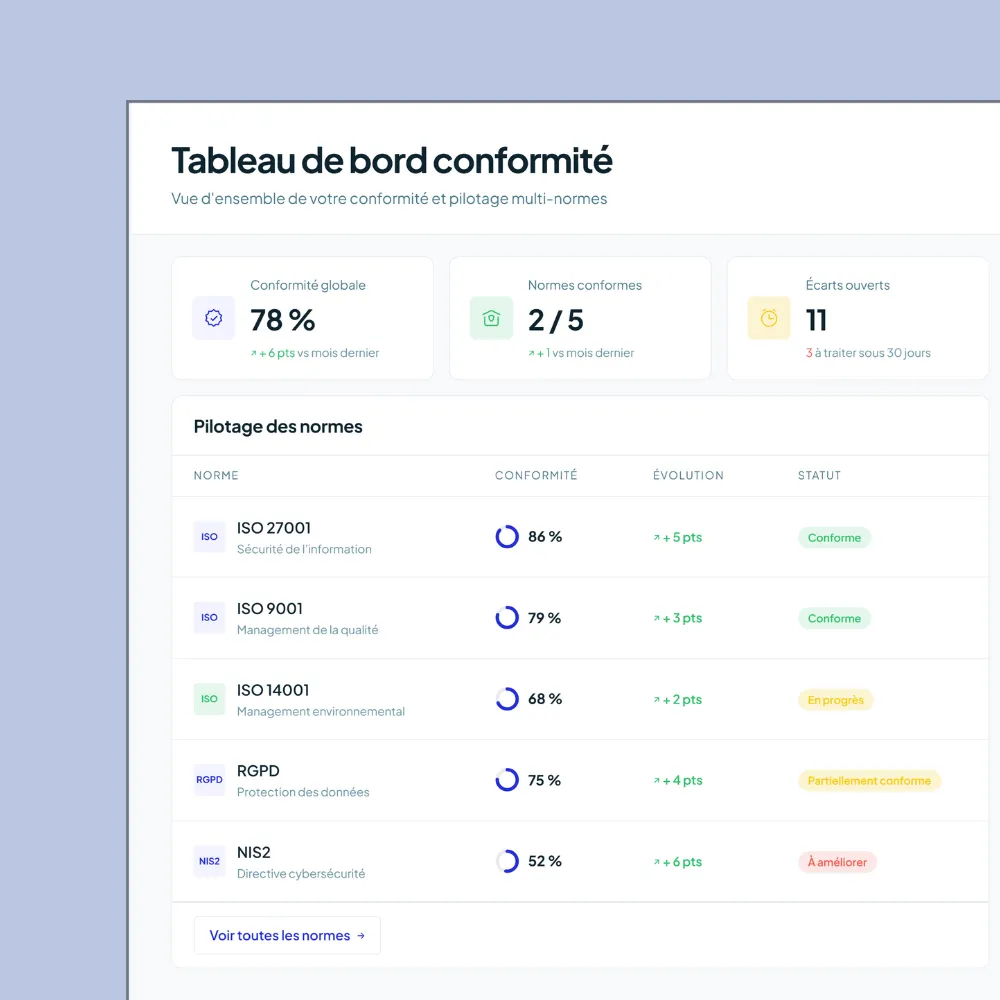Select the green ISO badge beside ISO 14001
Viewport: 1000px width, 1000px height.
209,699
